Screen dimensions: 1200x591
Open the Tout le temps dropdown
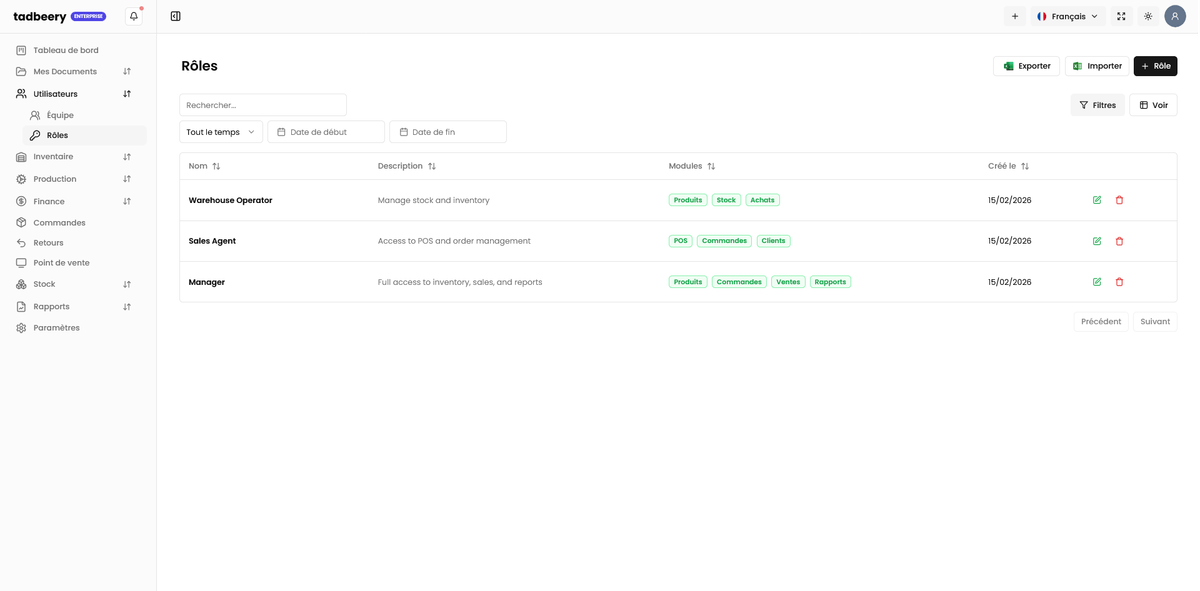pos(221,132)
